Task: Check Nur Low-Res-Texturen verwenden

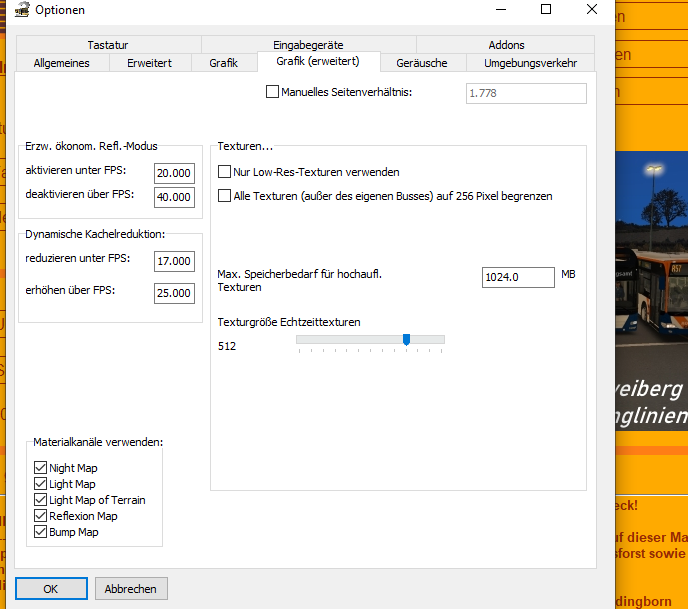Action: point(225,172)
